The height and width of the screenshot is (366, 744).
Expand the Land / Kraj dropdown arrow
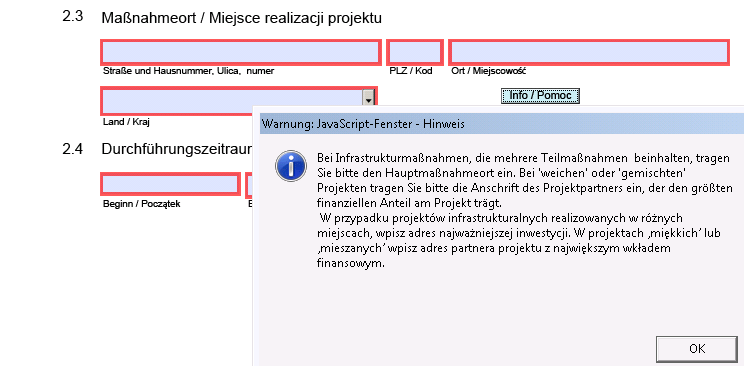tap(368, 98)
